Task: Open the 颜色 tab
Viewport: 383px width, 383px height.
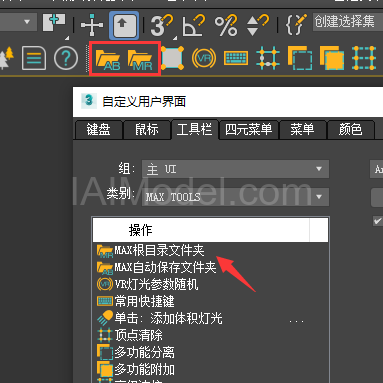Action: [350, 129]
